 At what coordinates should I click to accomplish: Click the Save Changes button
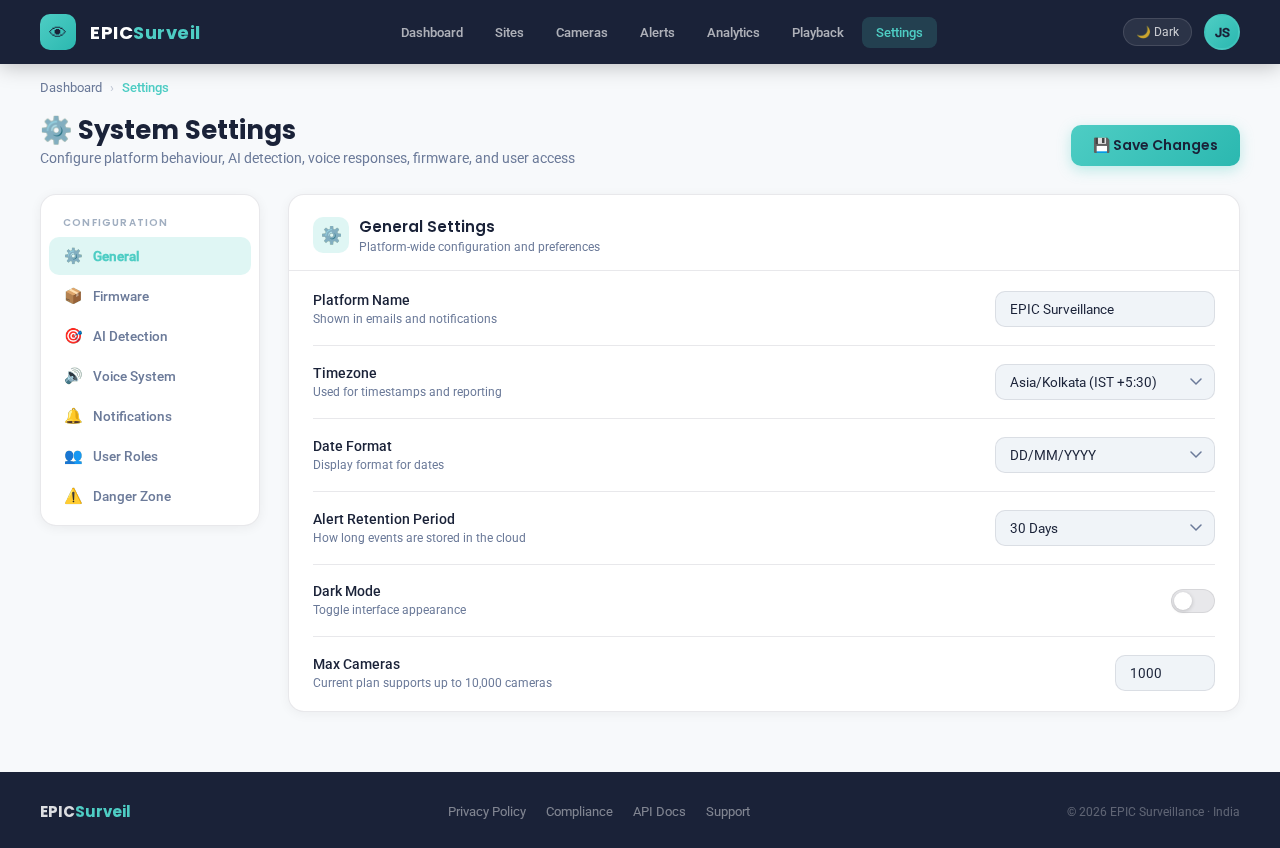tap(1155, 145)
